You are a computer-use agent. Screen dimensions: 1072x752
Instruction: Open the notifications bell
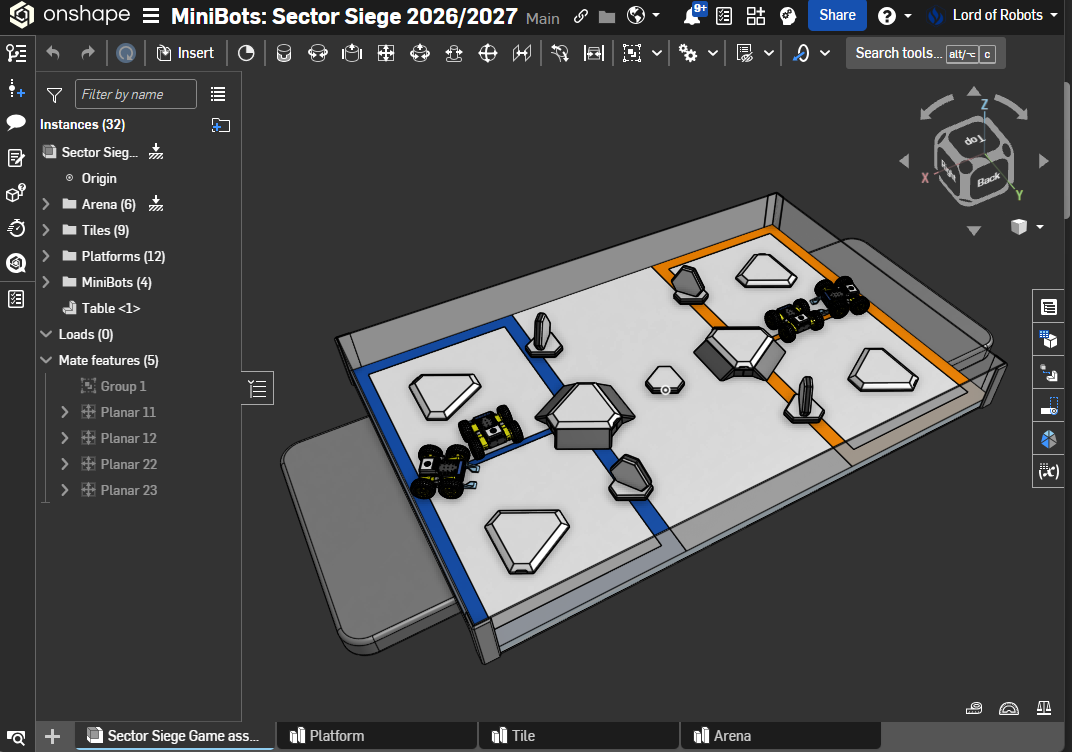pyautogui.click(x=693, y=15)
